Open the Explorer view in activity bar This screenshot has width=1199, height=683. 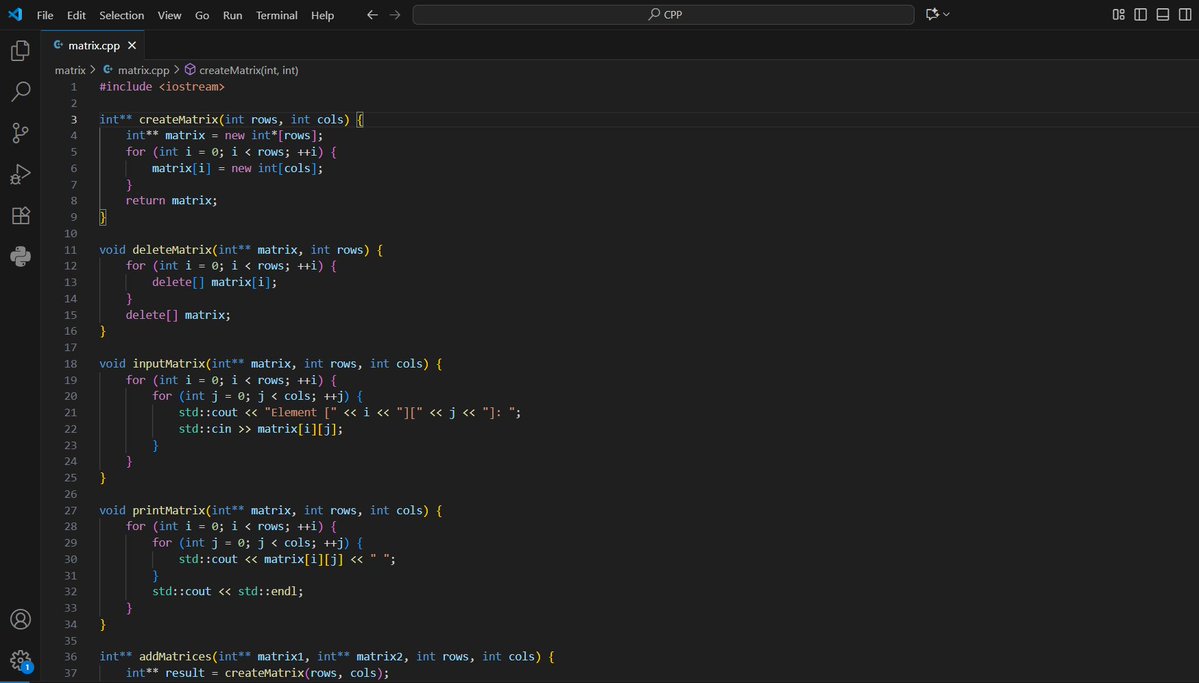(x=21, y=50)
